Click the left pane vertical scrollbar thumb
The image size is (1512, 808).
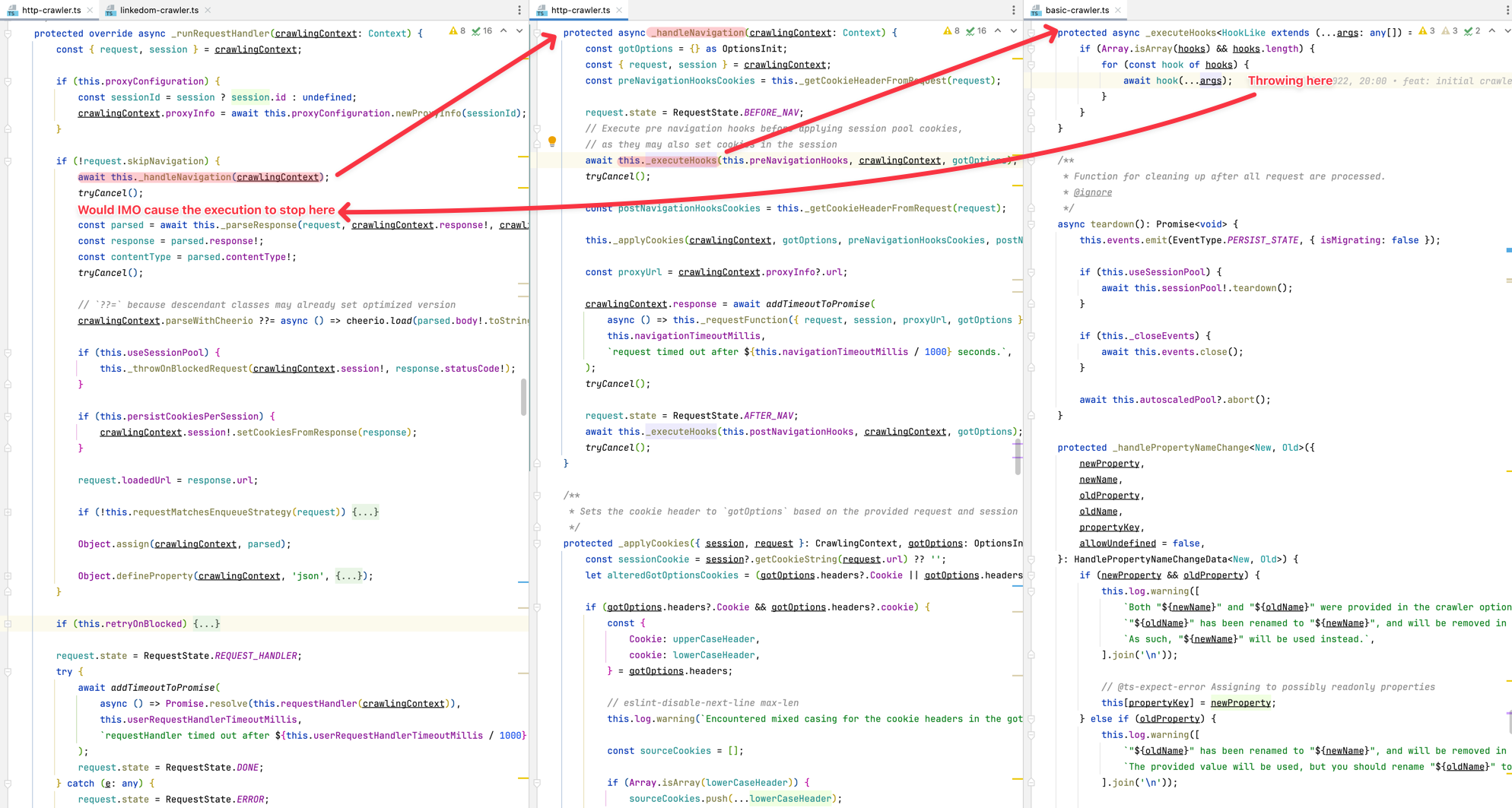[523, 397]
